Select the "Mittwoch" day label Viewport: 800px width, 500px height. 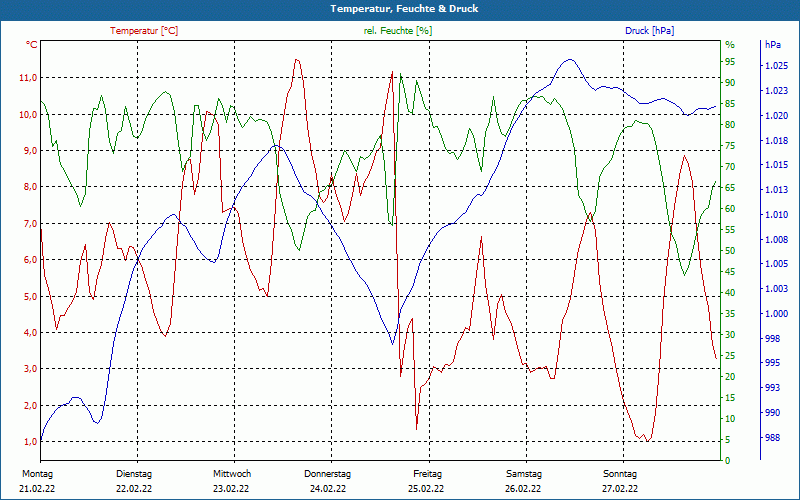click(x=232, y=474)
